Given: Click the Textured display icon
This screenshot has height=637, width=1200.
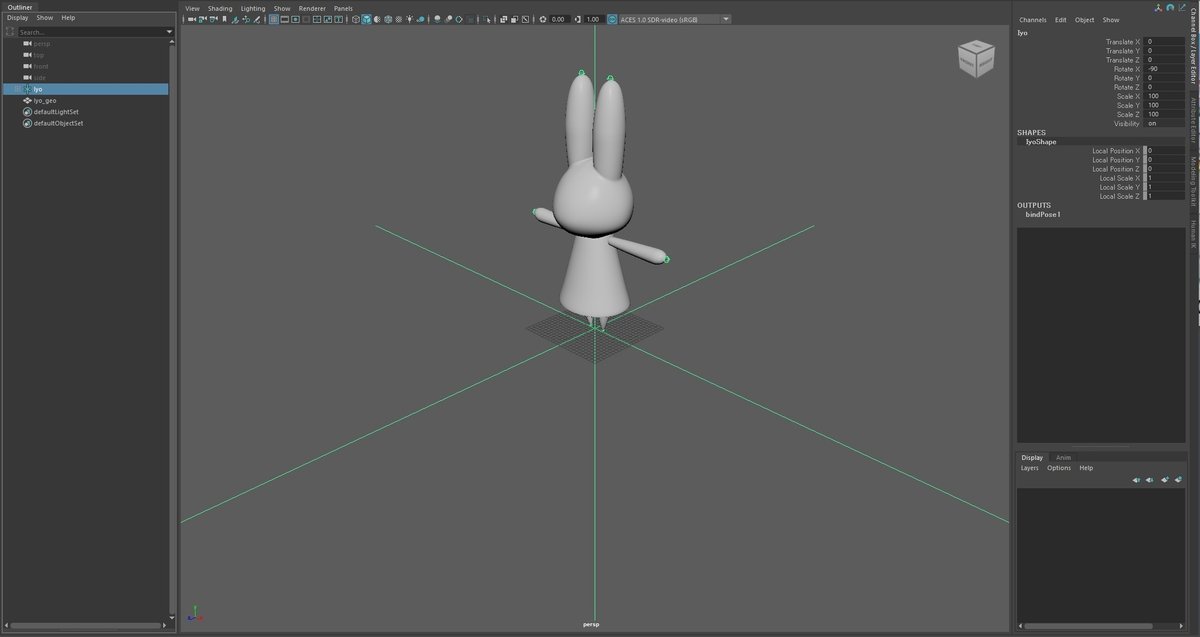Looking at the screenshot, I should (398, 19).
